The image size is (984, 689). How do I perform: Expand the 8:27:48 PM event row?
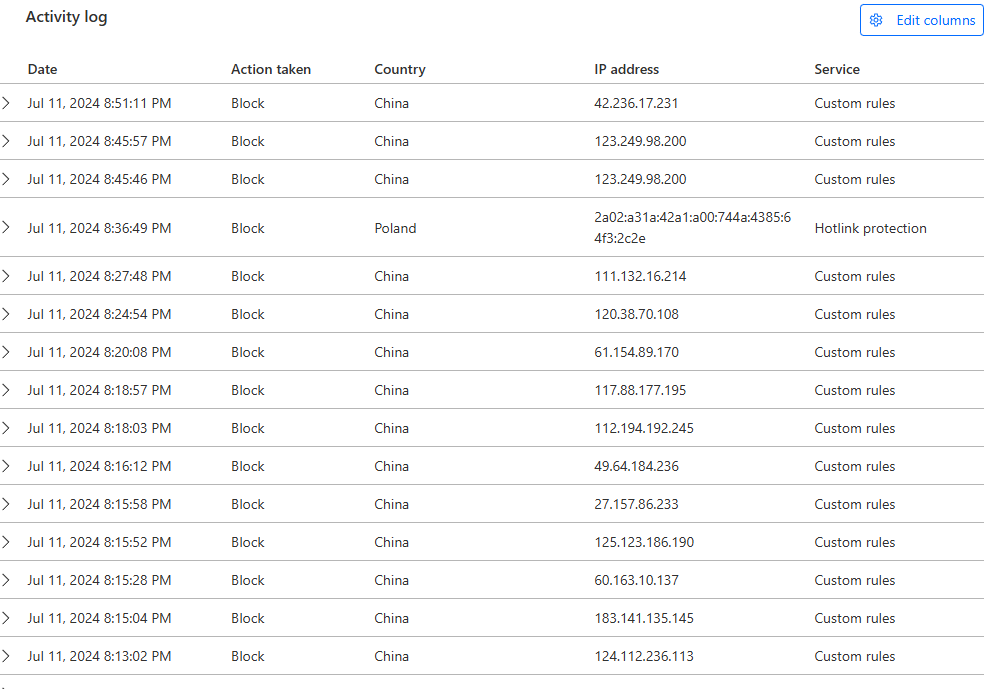[6, 276]
